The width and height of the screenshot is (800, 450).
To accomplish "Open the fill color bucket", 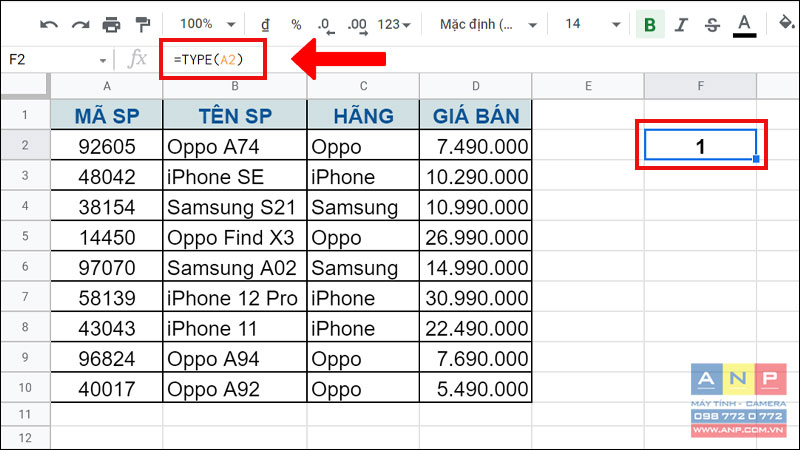I will pyautogui.click(x=787, y=23).
